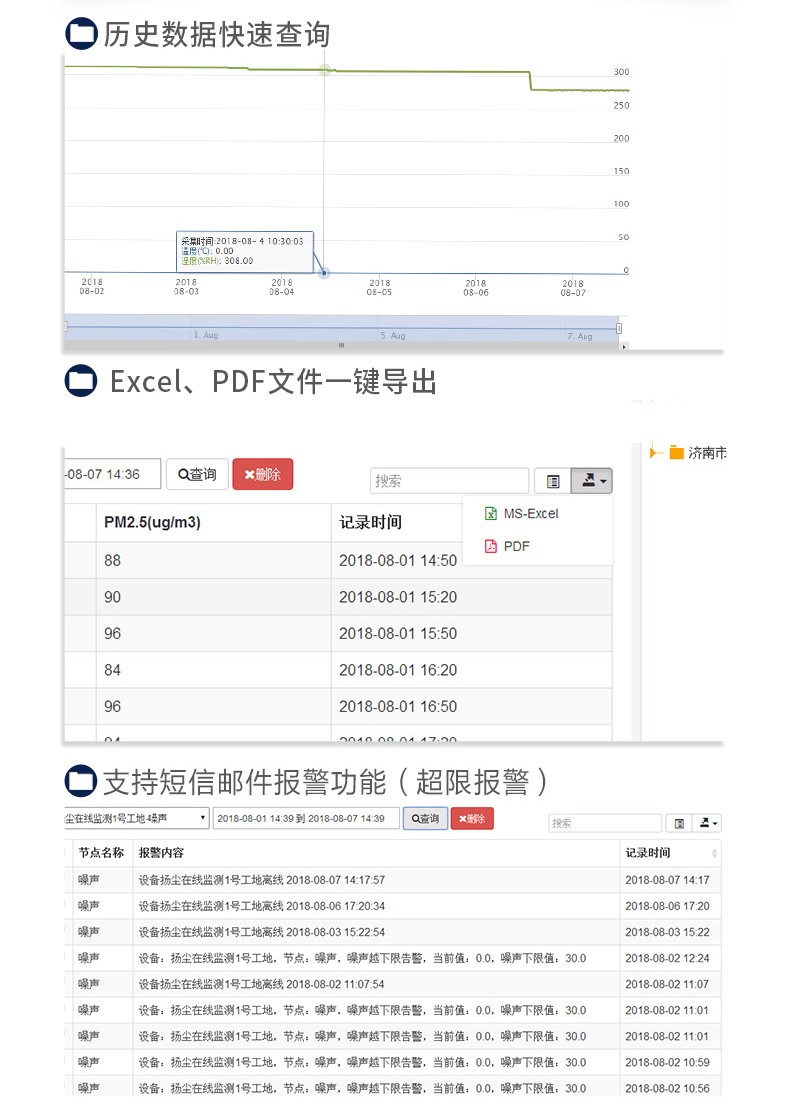Click search field in PM2.5 panel
This screenshot has width=790, height=1106.
[x=449, y=481]
